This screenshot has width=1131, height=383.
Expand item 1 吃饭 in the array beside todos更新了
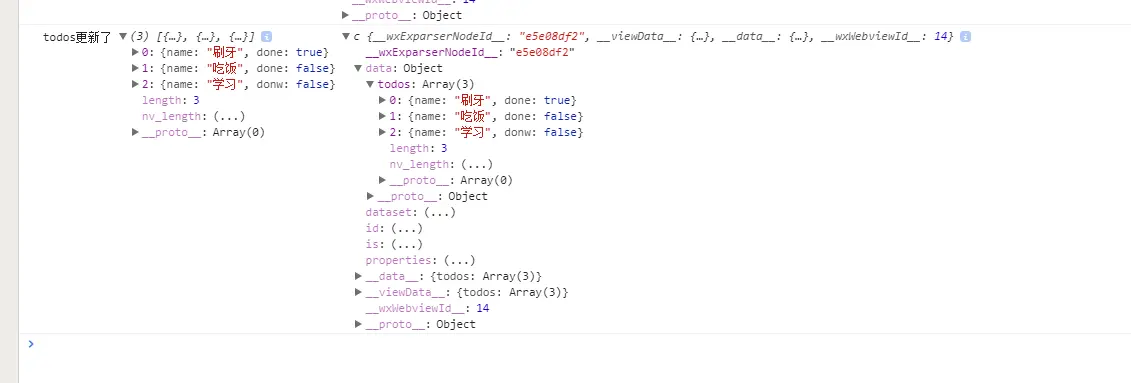pos(135,68)
